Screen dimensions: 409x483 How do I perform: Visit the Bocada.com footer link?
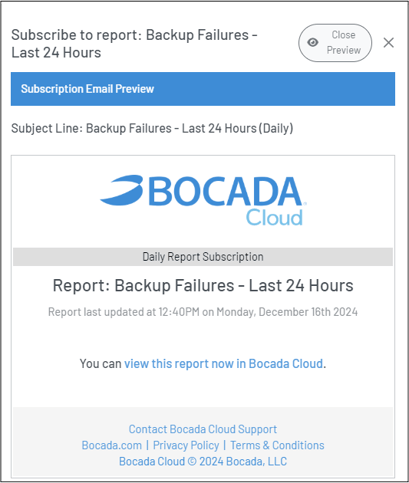tap(112, 445)
